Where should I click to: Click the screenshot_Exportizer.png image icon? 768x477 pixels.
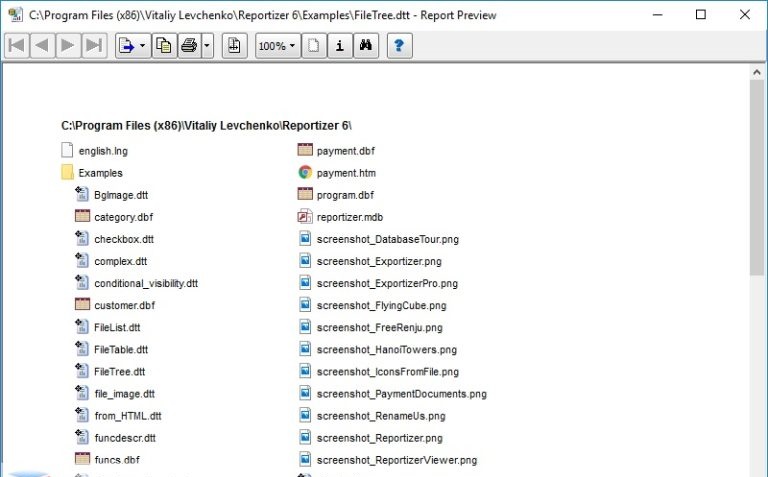[x=305, y=261]
